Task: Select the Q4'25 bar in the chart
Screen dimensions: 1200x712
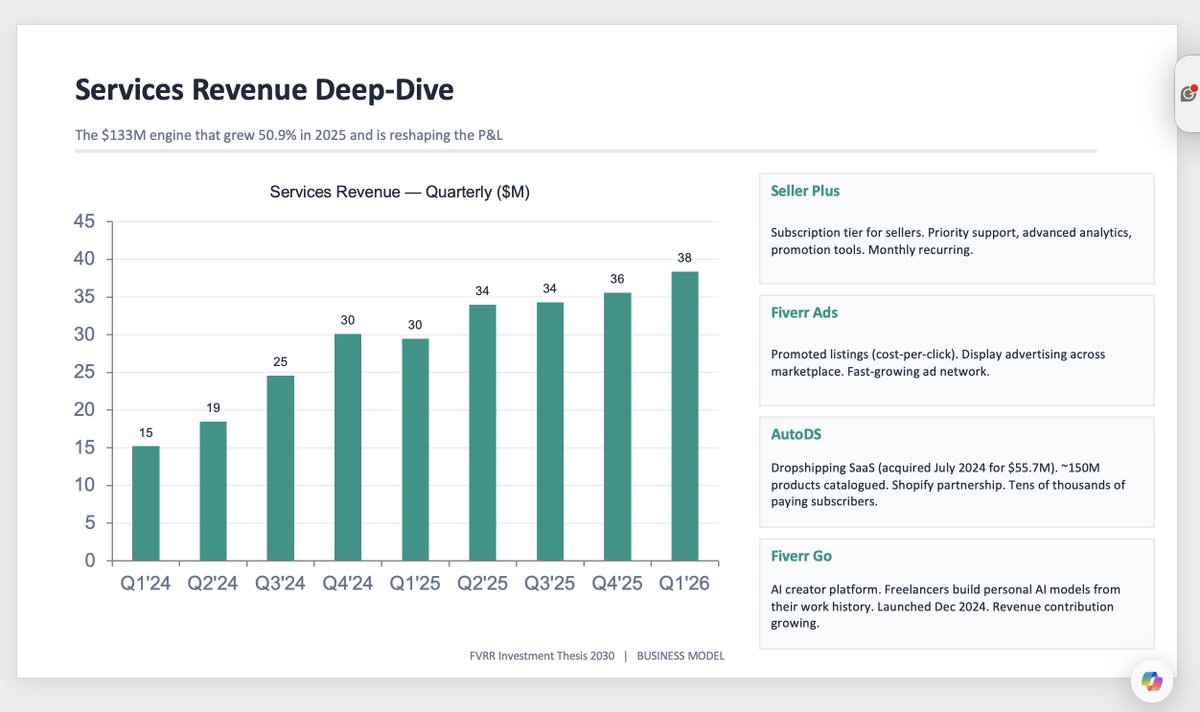Action: click(x=617, y=426)
